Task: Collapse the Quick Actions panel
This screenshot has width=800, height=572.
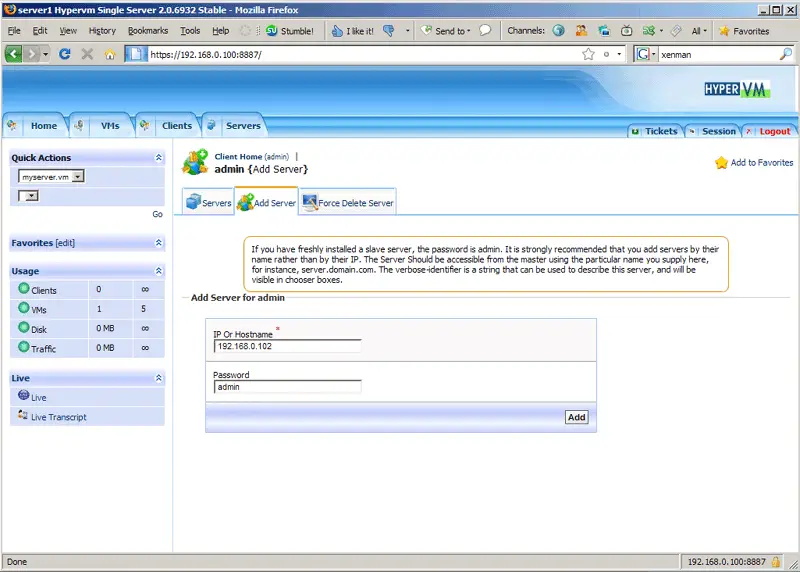Action: click(159, 158)
